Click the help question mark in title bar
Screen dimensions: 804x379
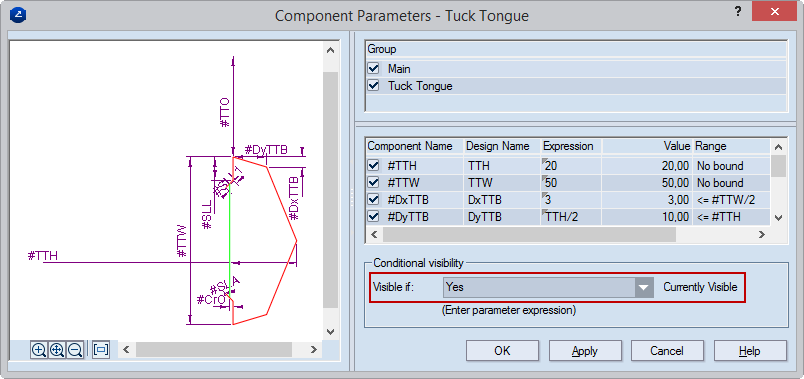[x=738, y=11]
